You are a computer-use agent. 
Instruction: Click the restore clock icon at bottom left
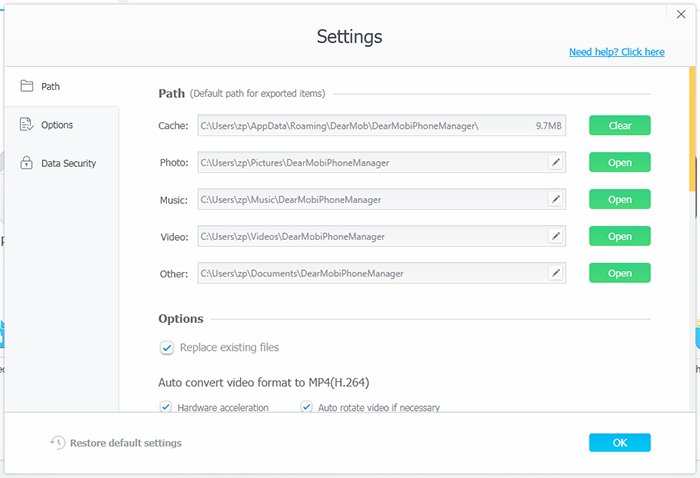click(x=58, y=443)
